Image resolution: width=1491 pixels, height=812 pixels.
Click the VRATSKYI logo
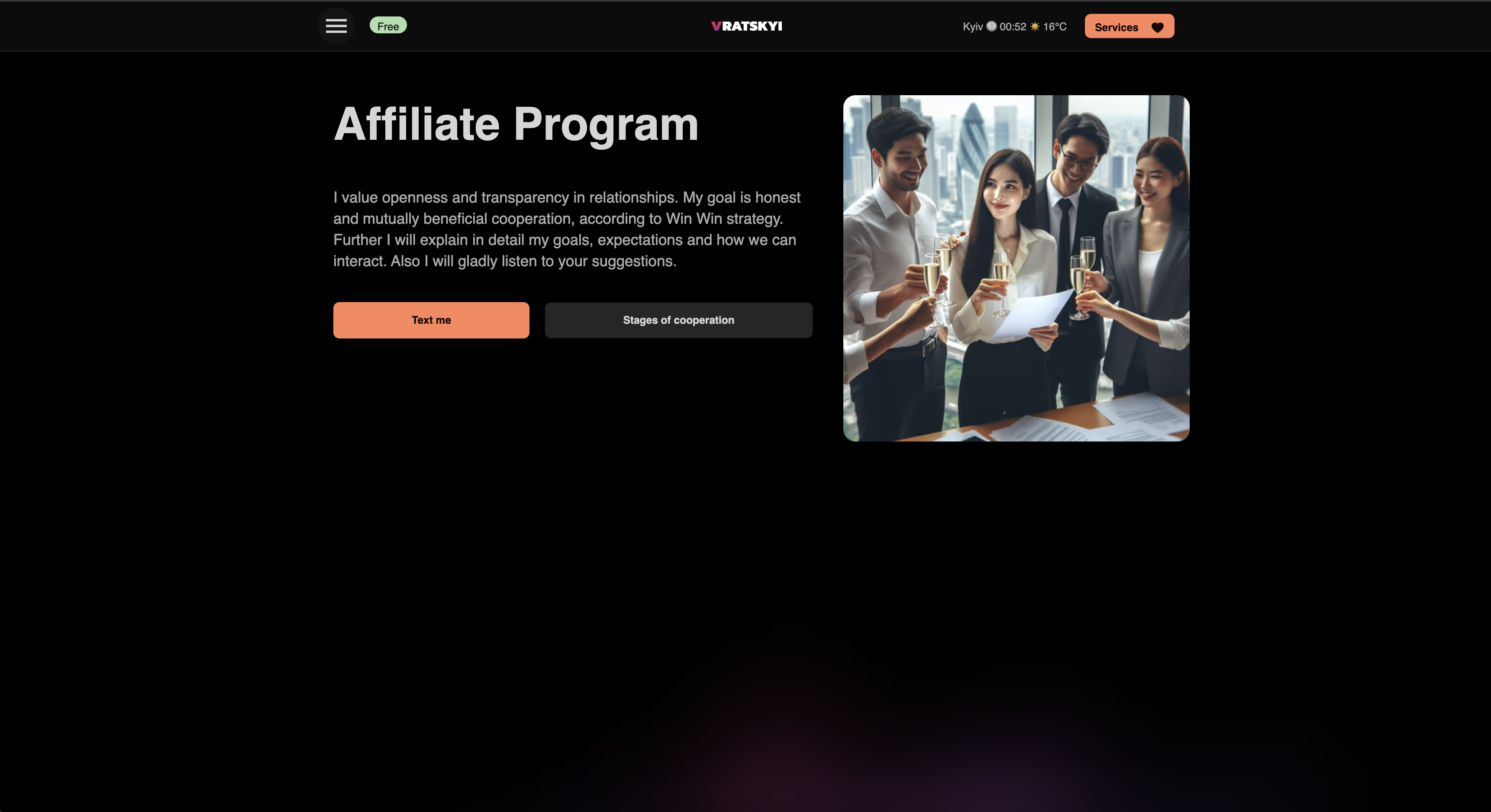click(746, 26)
